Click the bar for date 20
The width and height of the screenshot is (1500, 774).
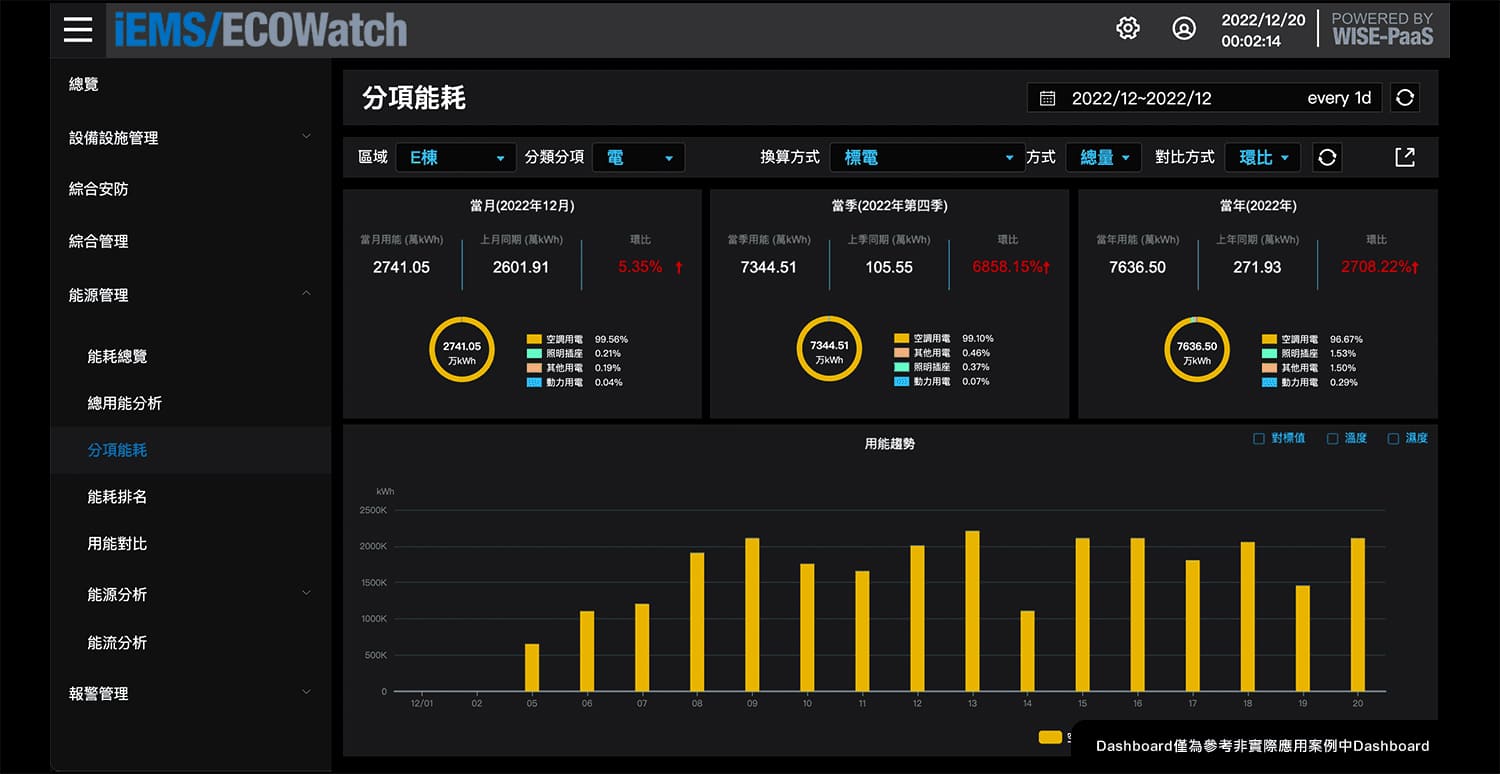pos(1357,615)
